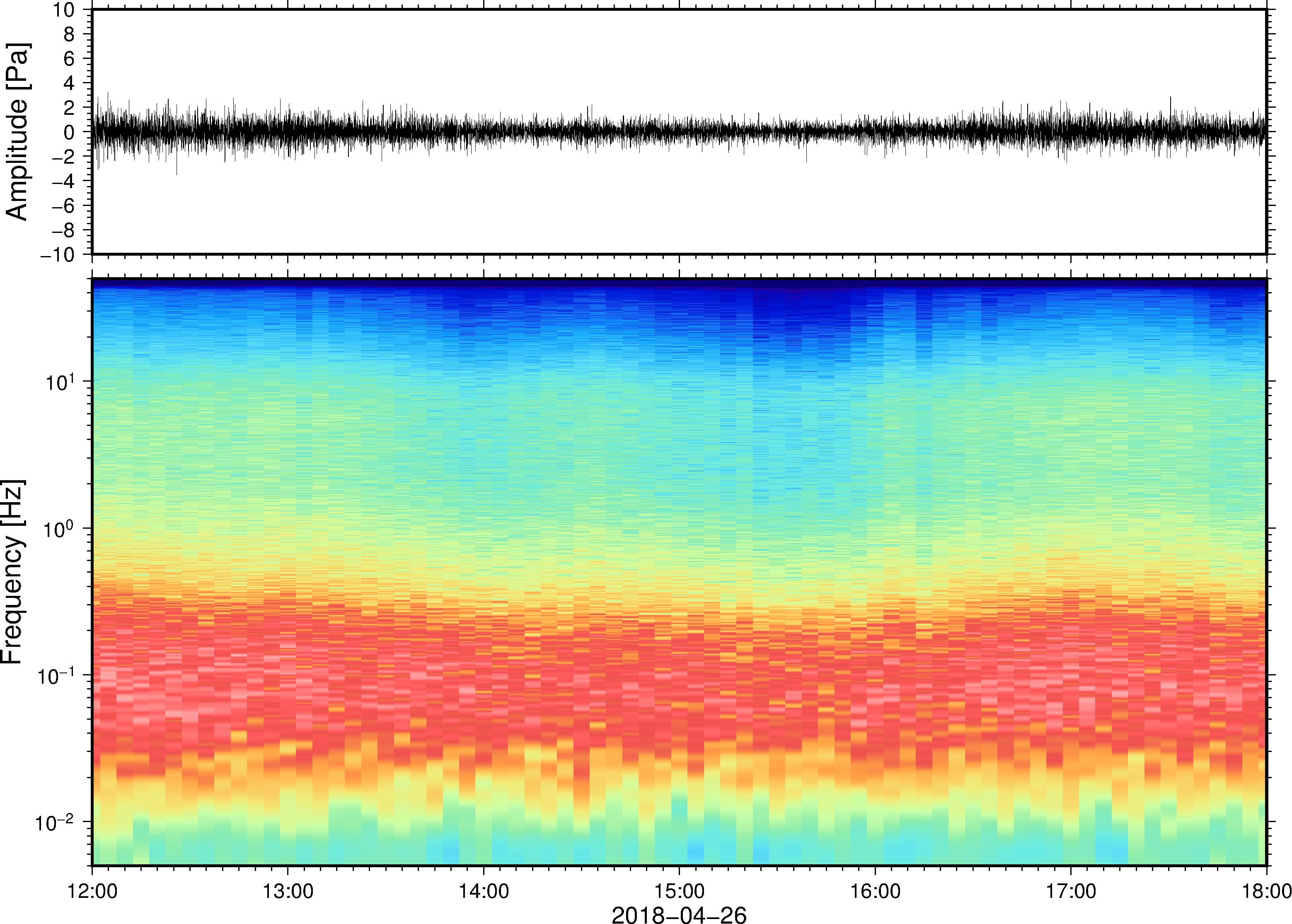The height and width of the screenshot is (924, 1292).
Task: Click the spectrogram heatmap panel
Action: [x=679, y=572]
